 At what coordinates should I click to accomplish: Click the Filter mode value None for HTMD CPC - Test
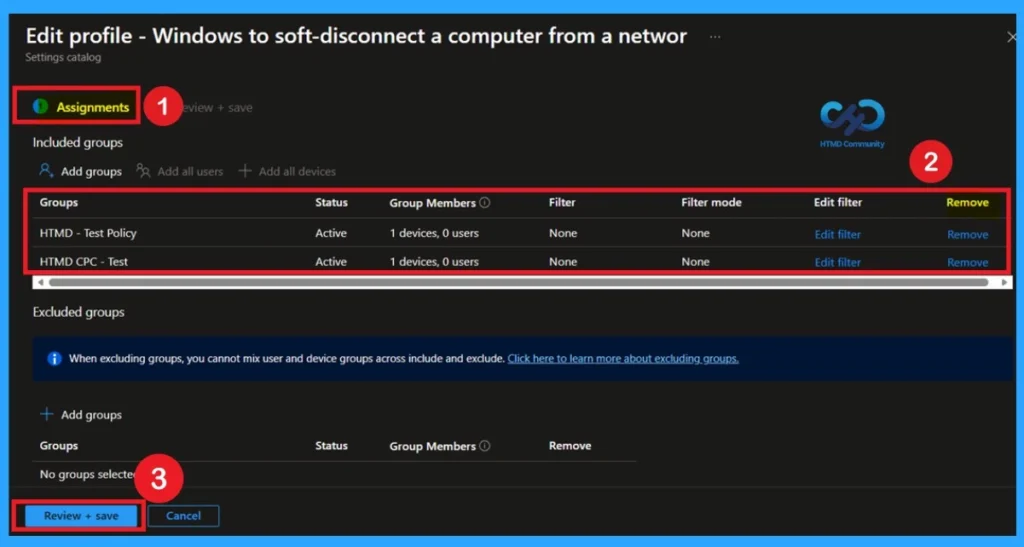(696, 262)
